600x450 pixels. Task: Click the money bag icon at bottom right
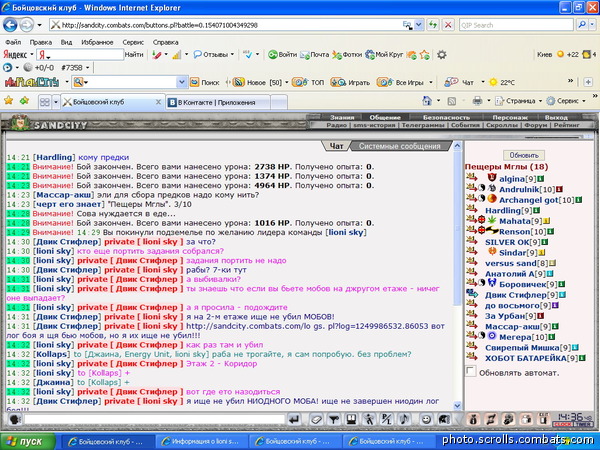473,420
